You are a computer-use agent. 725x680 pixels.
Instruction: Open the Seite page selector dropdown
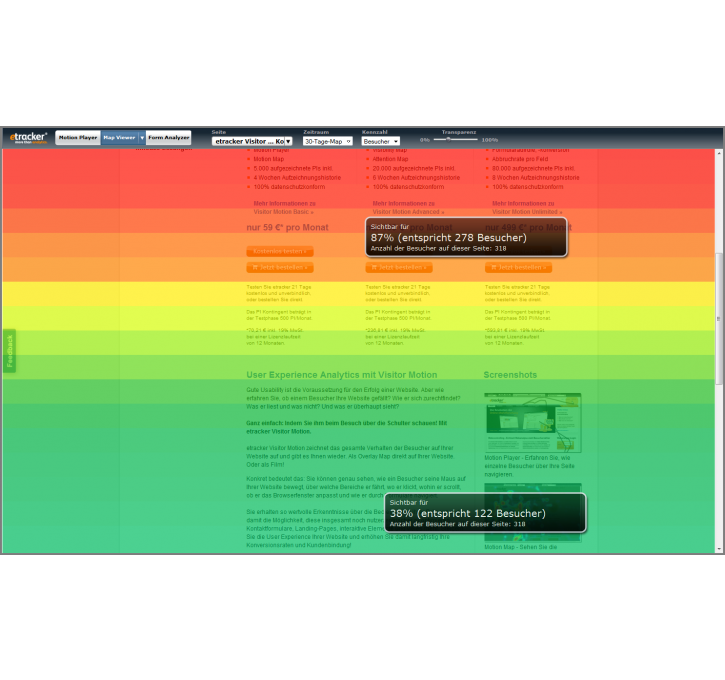click(252, 141)
